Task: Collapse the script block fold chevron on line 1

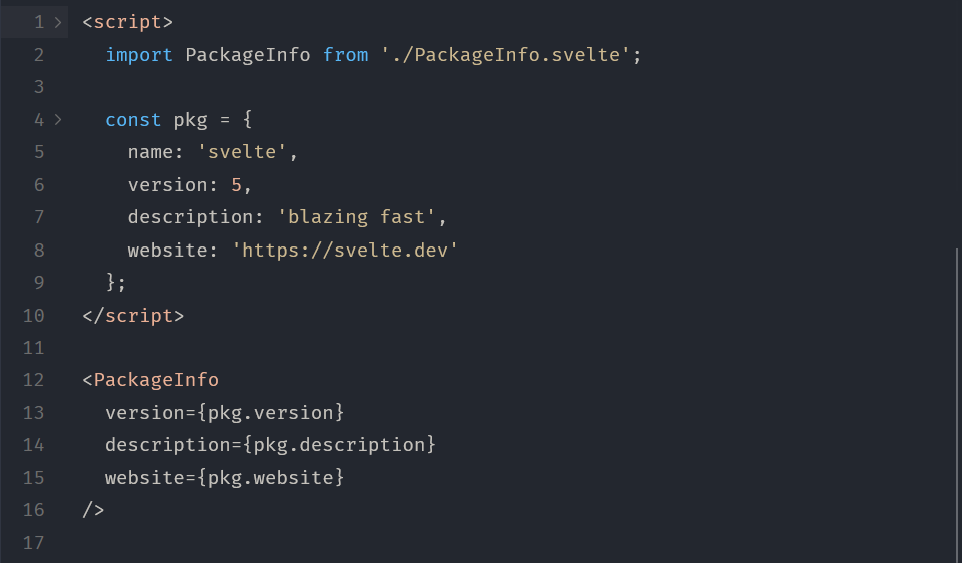Action: [59, 22]
